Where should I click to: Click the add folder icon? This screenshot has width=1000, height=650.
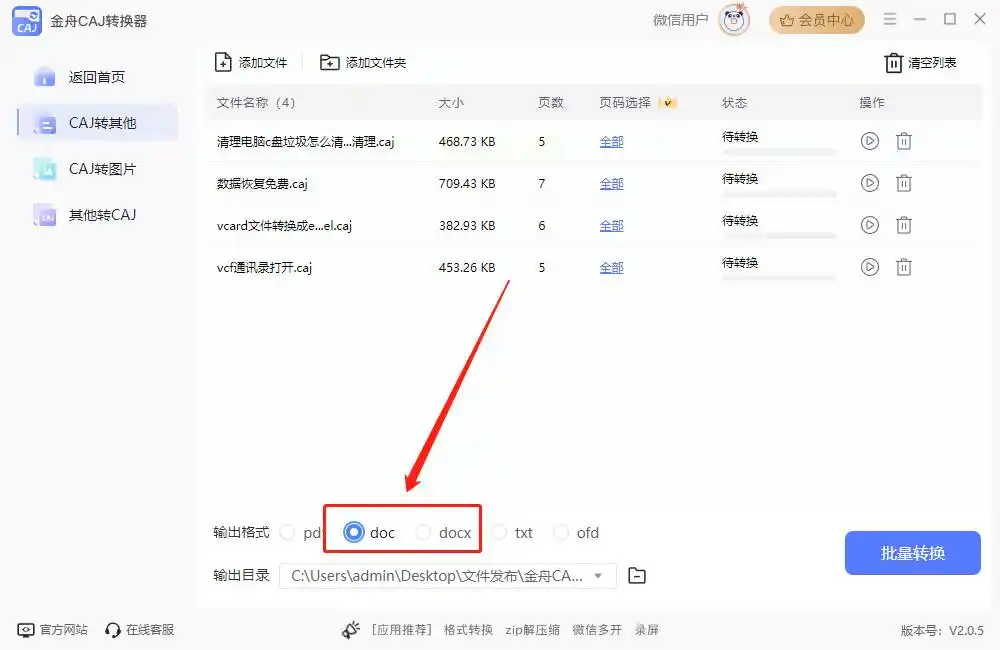tap(329, 63)
